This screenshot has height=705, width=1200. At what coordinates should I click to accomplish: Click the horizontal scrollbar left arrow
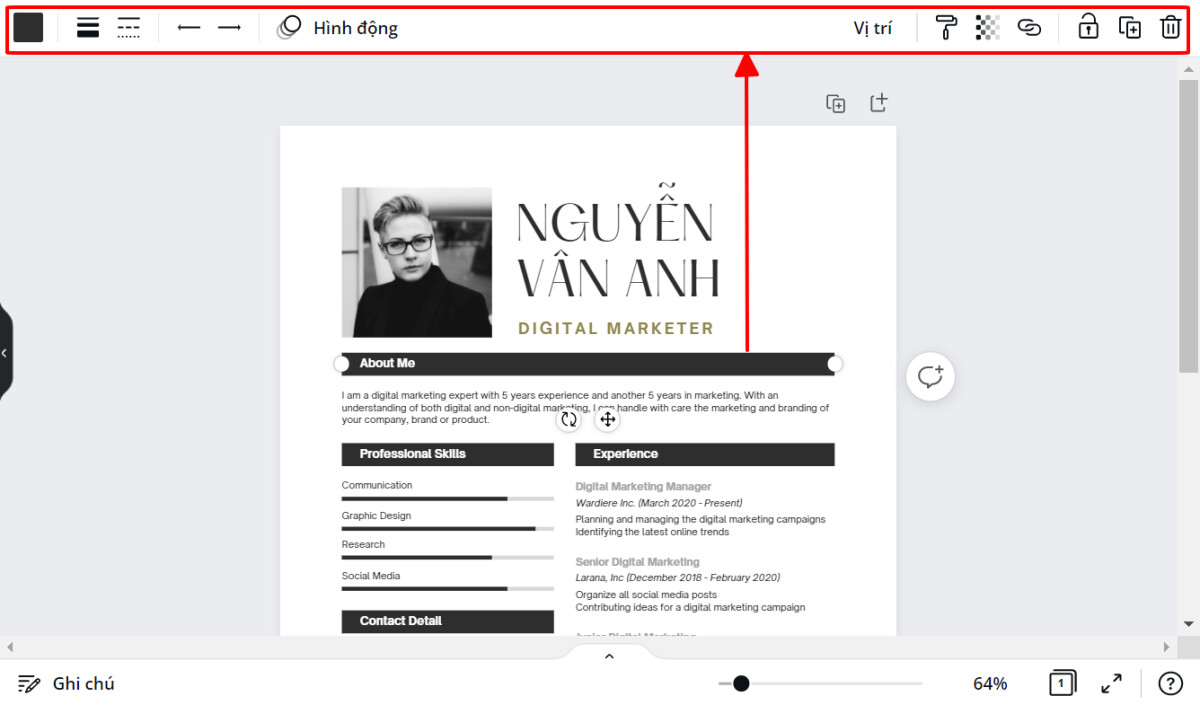click(x=11, y=647)
